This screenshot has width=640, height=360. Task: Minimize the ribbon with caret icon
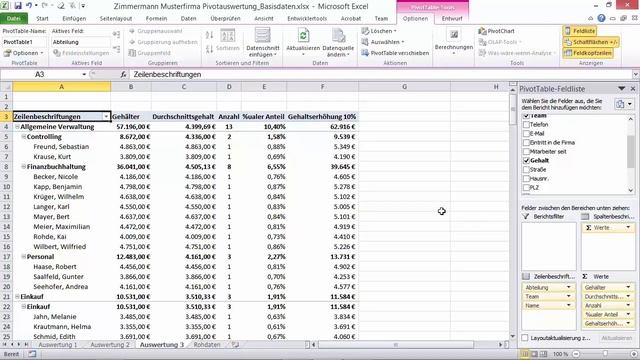coord(590,18)
